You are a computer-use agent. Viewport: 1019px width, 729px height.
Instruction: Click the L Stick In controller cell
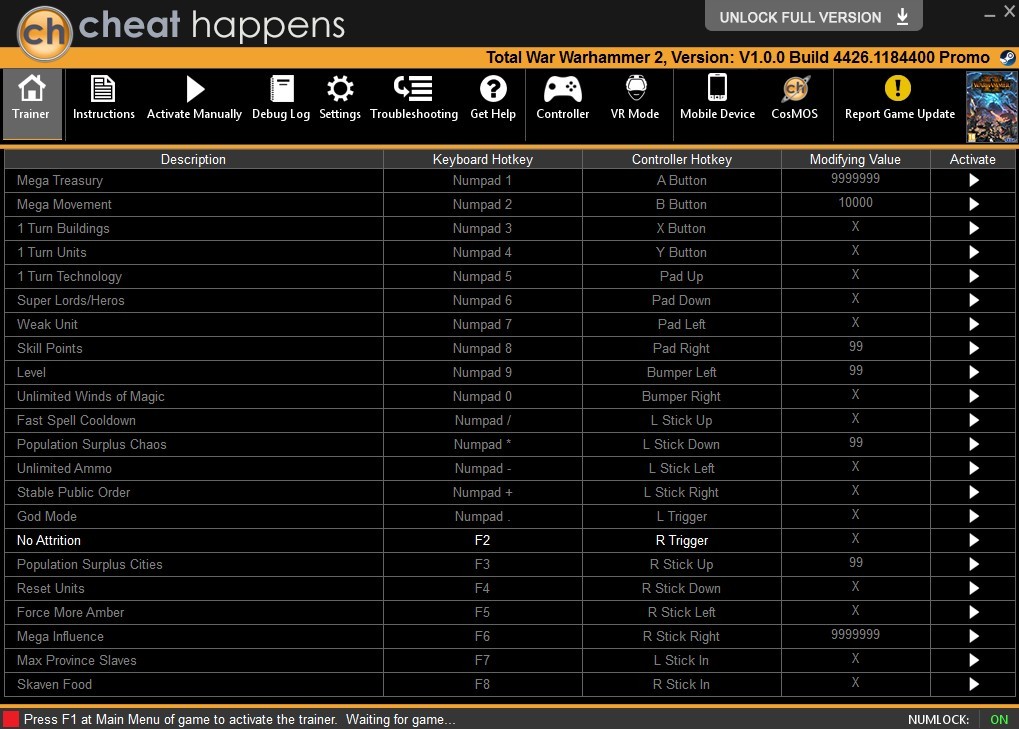click(682, 661)
